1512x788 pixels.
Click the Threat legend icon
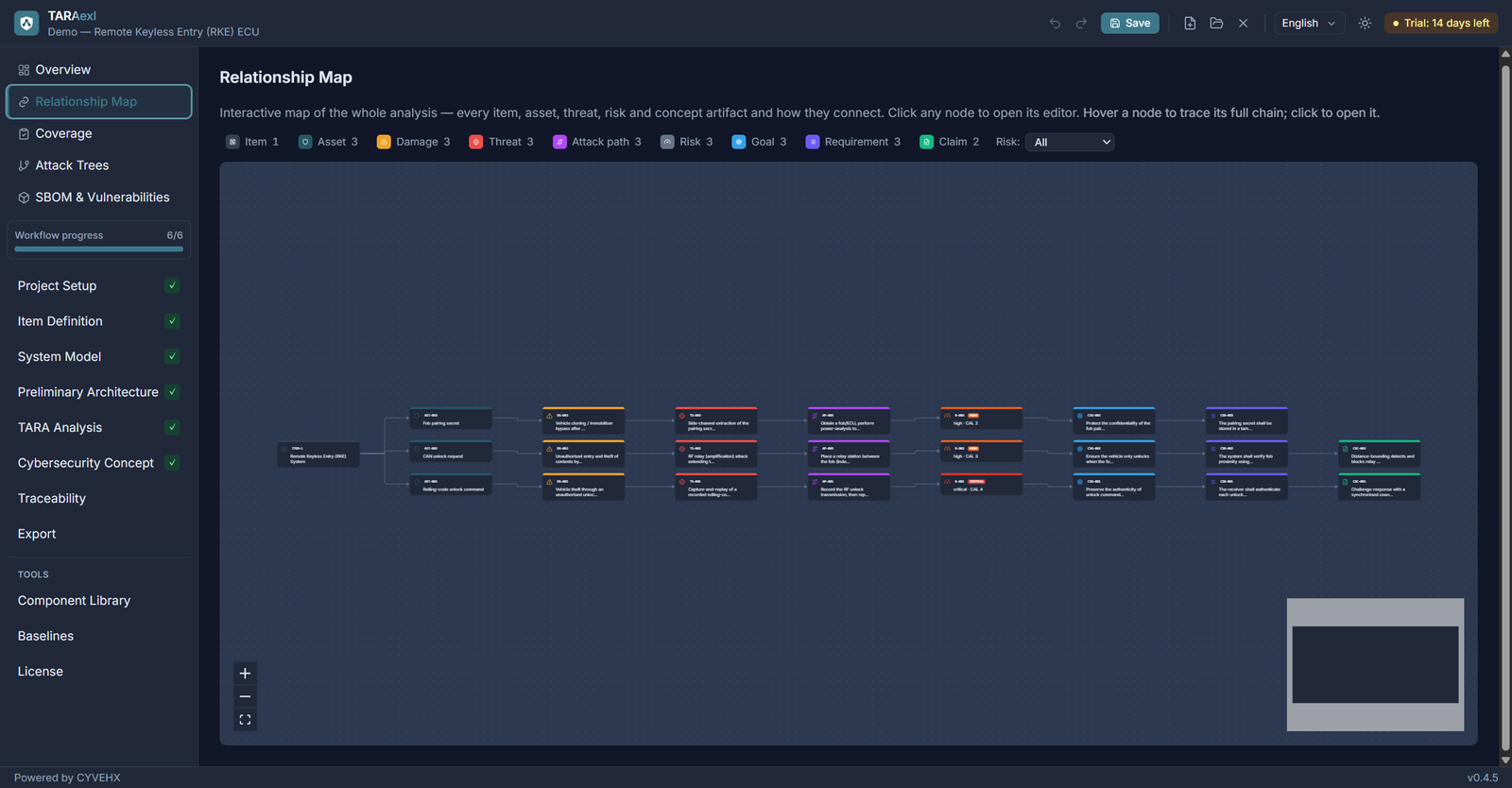(x=476, y=142)
